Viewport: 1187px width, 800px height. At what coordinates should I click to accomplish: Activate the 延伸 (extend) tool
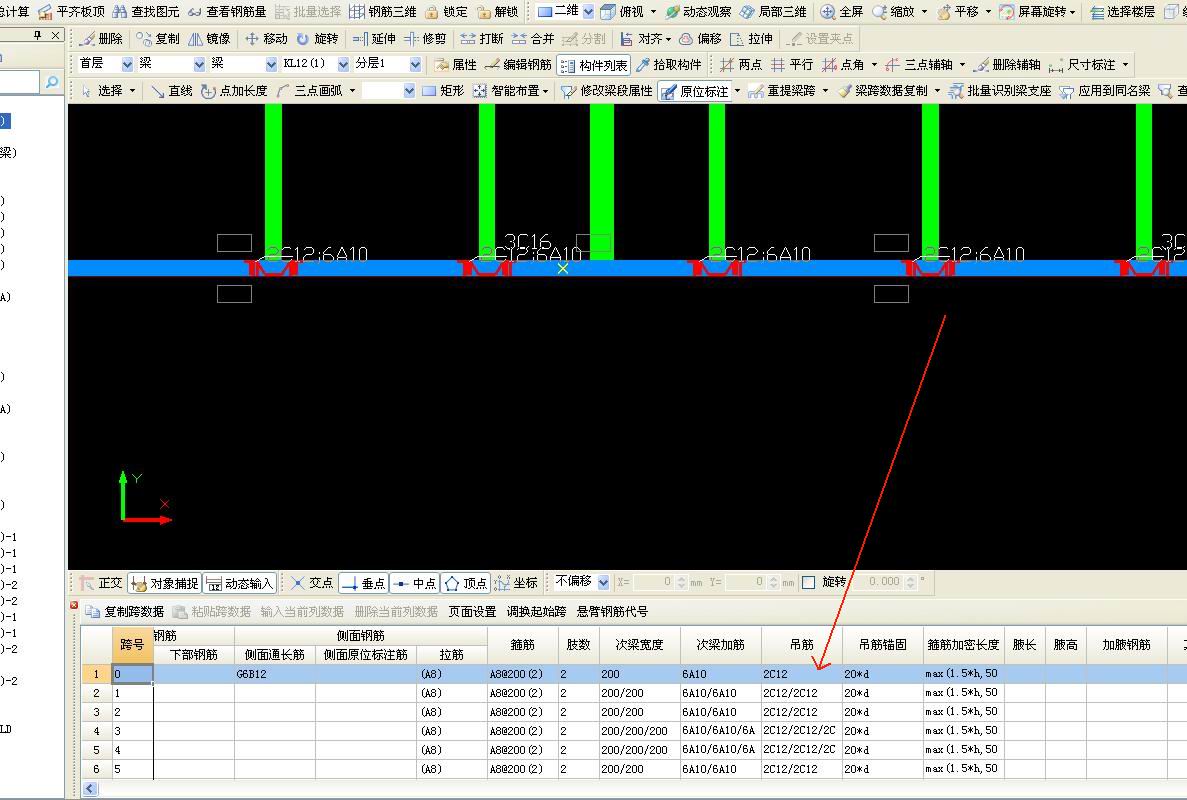[374, 39]
